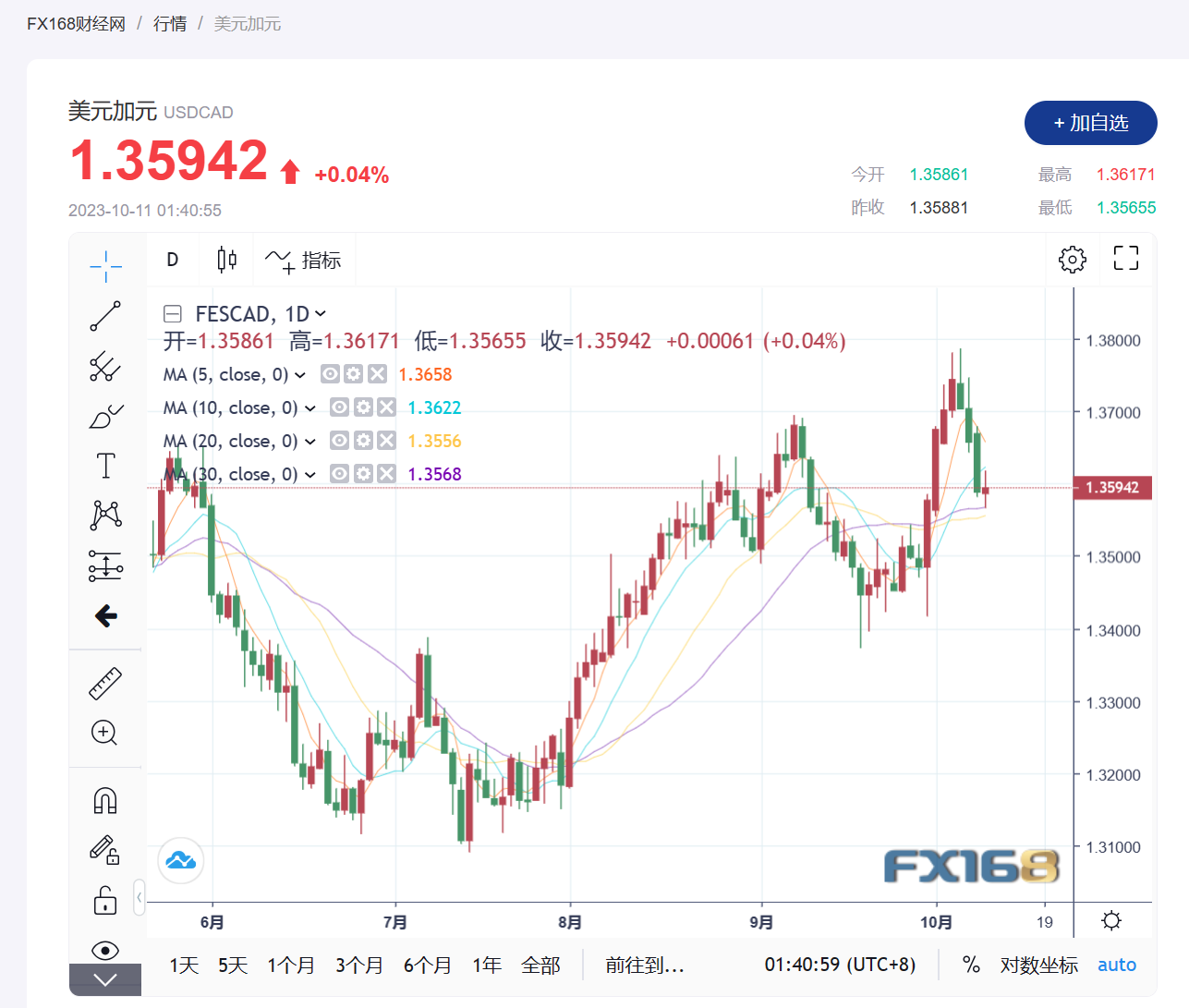Image resolution: width=1189 pixels, height=1008 pixels.
Task: Activate the zoom in tool
Action: click(x=104, y=733)
